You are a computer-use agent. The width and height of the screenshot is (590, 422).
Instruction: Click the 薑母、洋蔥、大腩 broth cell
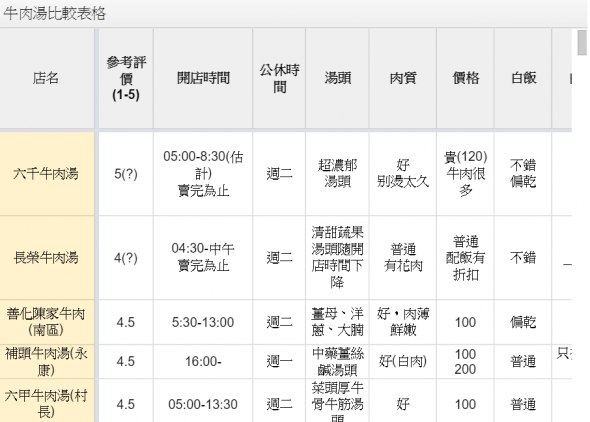pos(338,322)
